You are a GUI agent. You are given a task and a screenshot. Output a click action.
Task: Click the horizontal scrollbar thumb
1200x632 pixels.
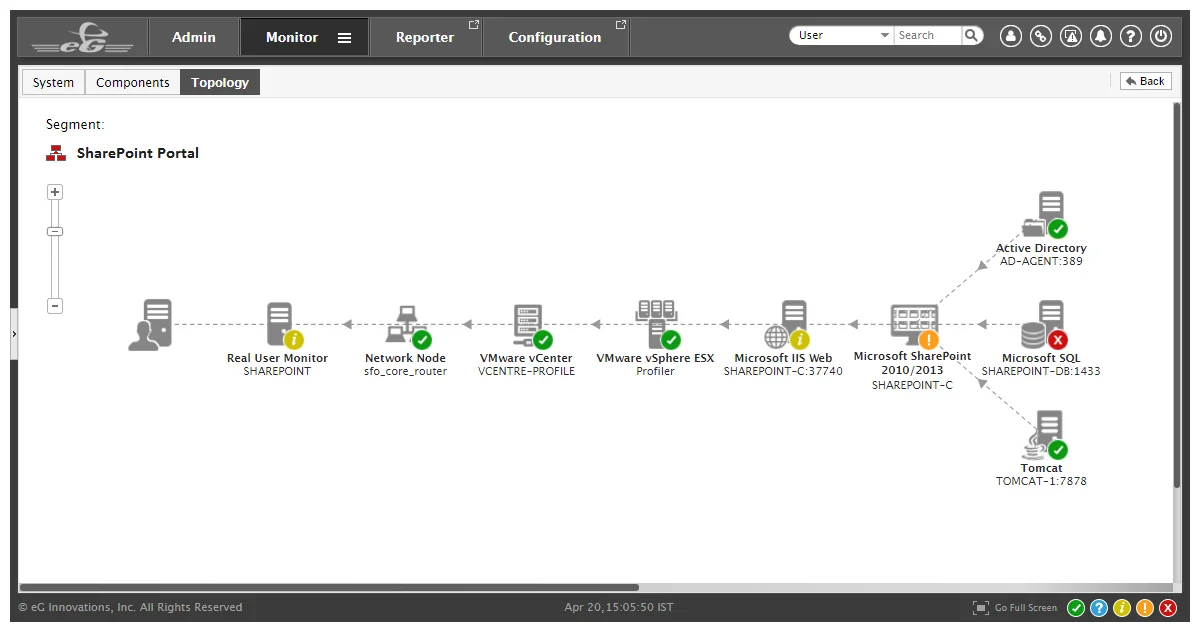click(x=329, y=588)
